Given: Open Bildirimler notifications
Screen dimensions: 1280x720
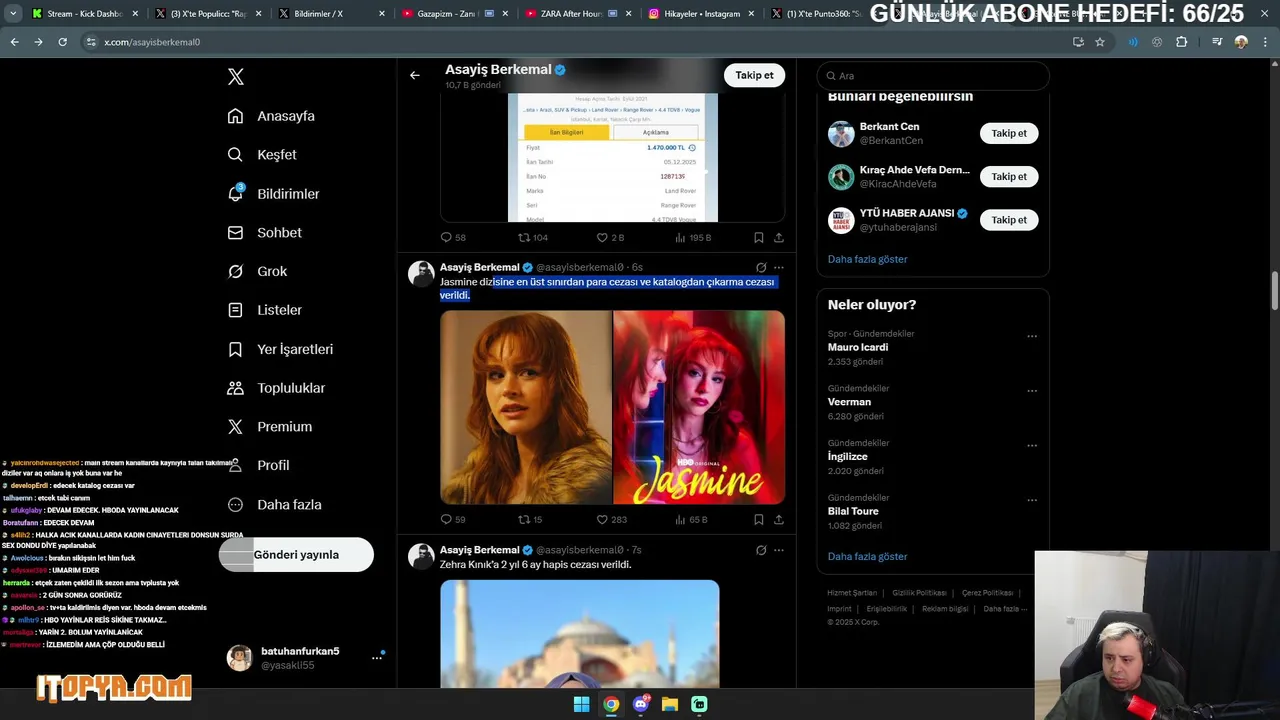Looking at the screenshot, I should [273, 194].
